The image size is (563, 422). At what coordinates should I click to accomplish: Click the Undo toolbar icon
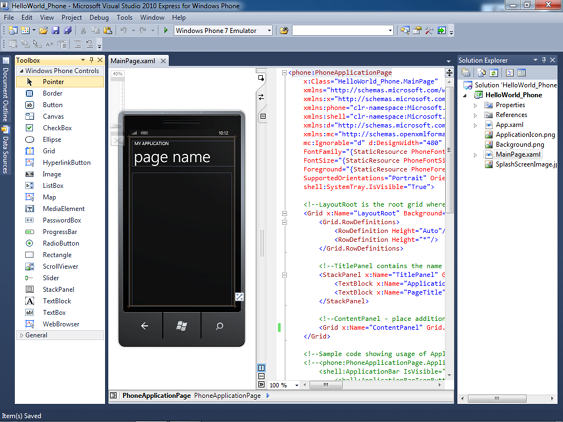click(123, 31)
